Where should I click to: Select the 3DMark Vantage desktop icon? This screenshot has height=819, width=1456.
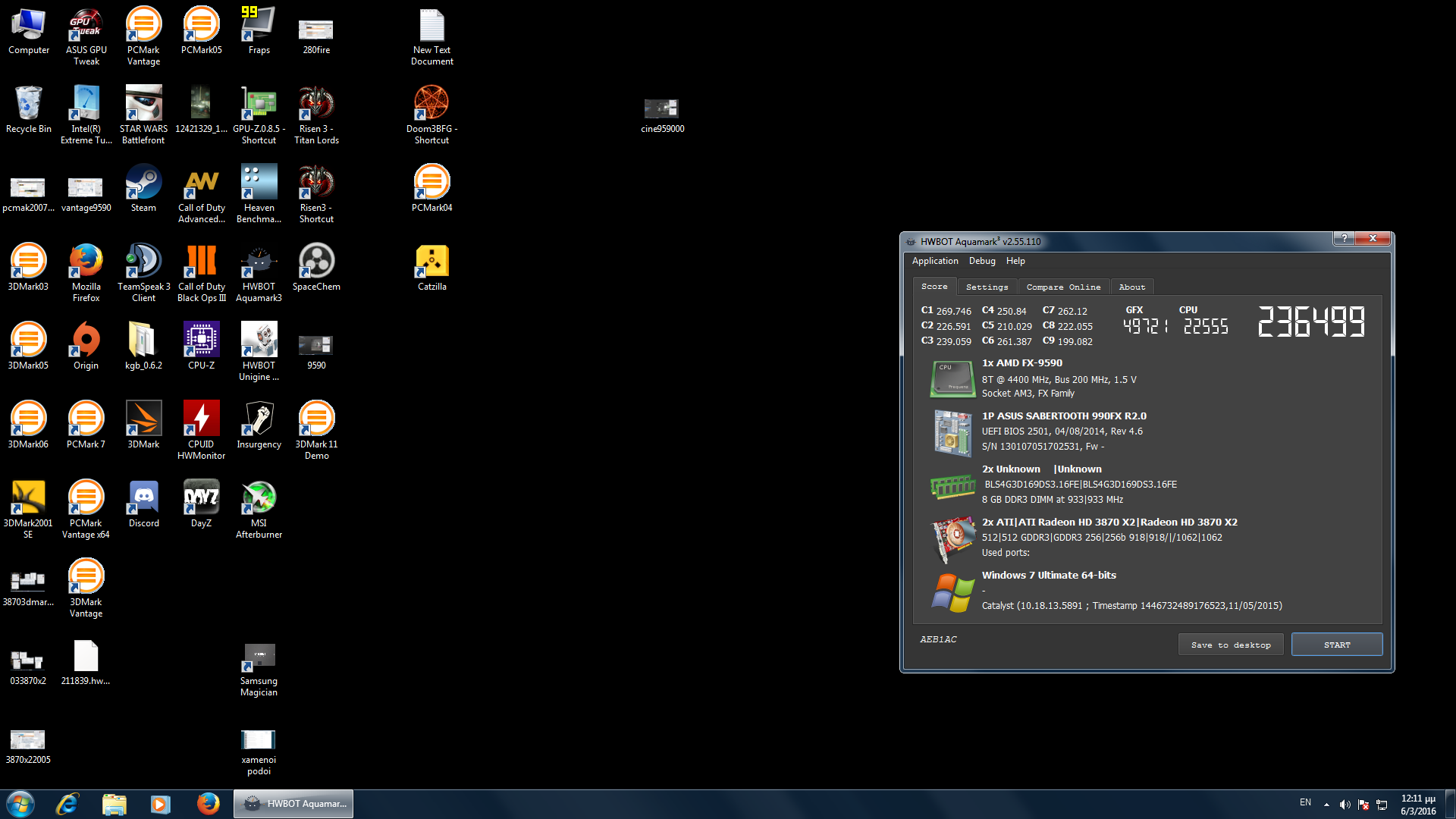[x=86, y=588]
